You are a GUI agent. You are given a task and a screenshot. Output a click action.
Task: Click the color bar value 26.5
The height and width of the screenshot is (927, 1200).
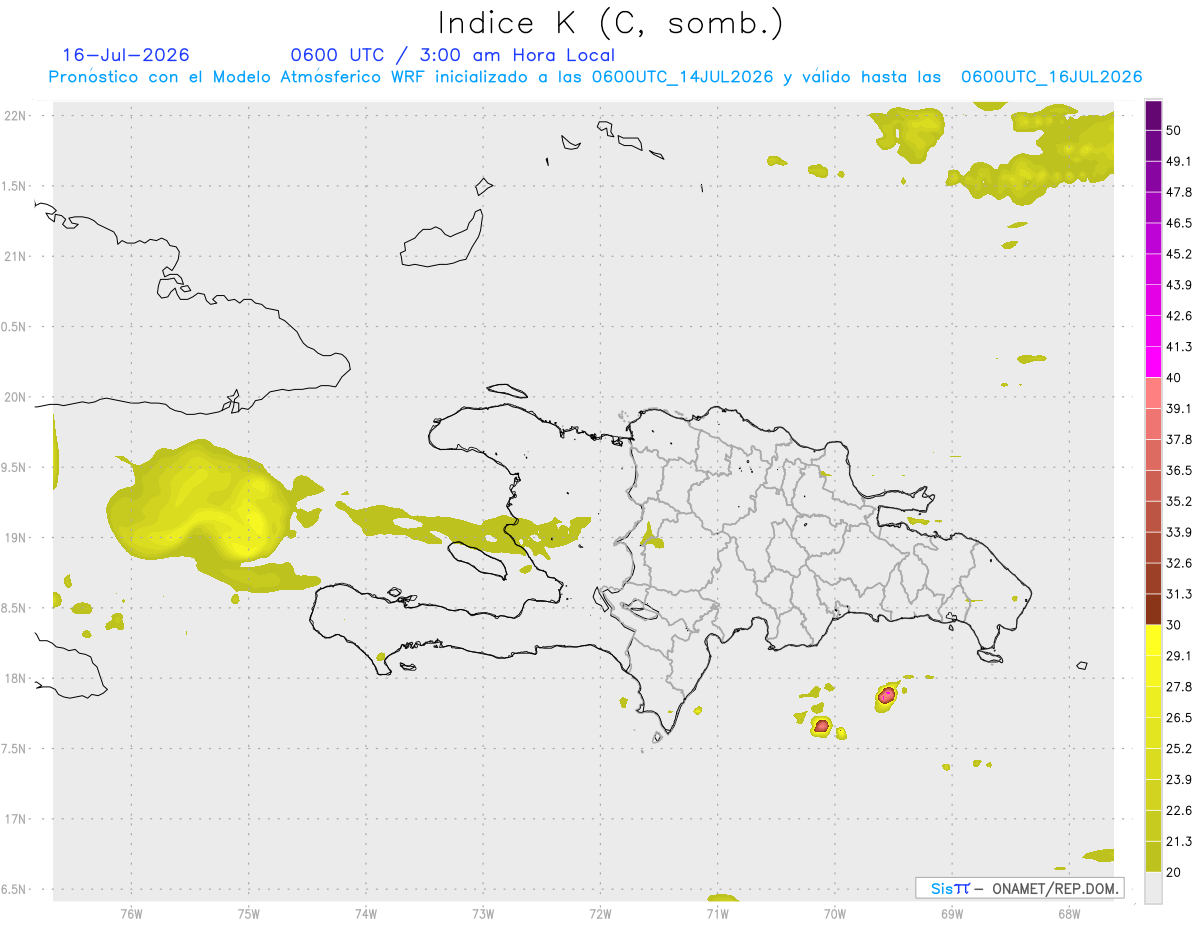[x=1179, y=718]
